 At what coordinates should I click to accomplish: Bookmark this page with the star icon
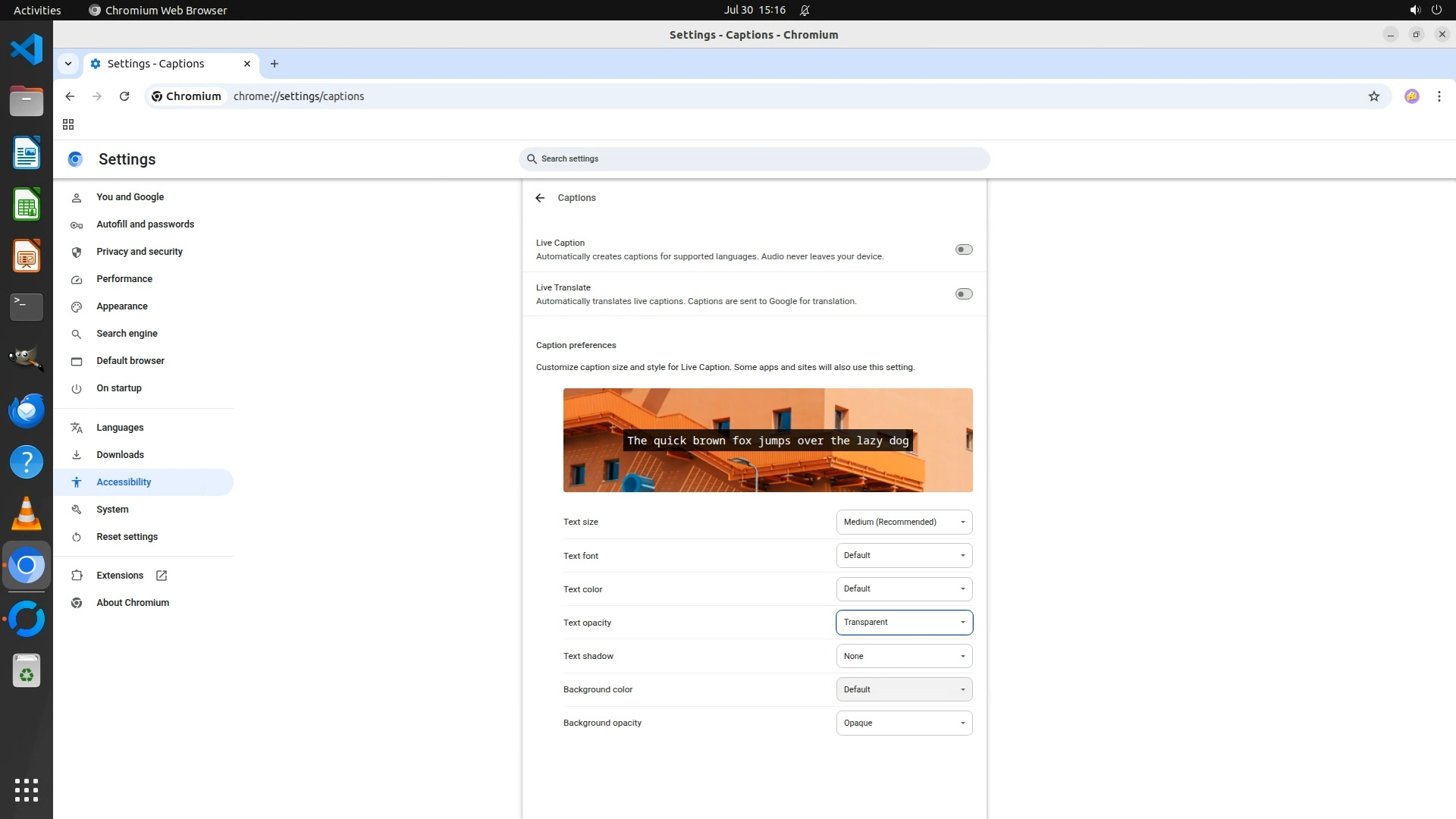click(1373, 96)
